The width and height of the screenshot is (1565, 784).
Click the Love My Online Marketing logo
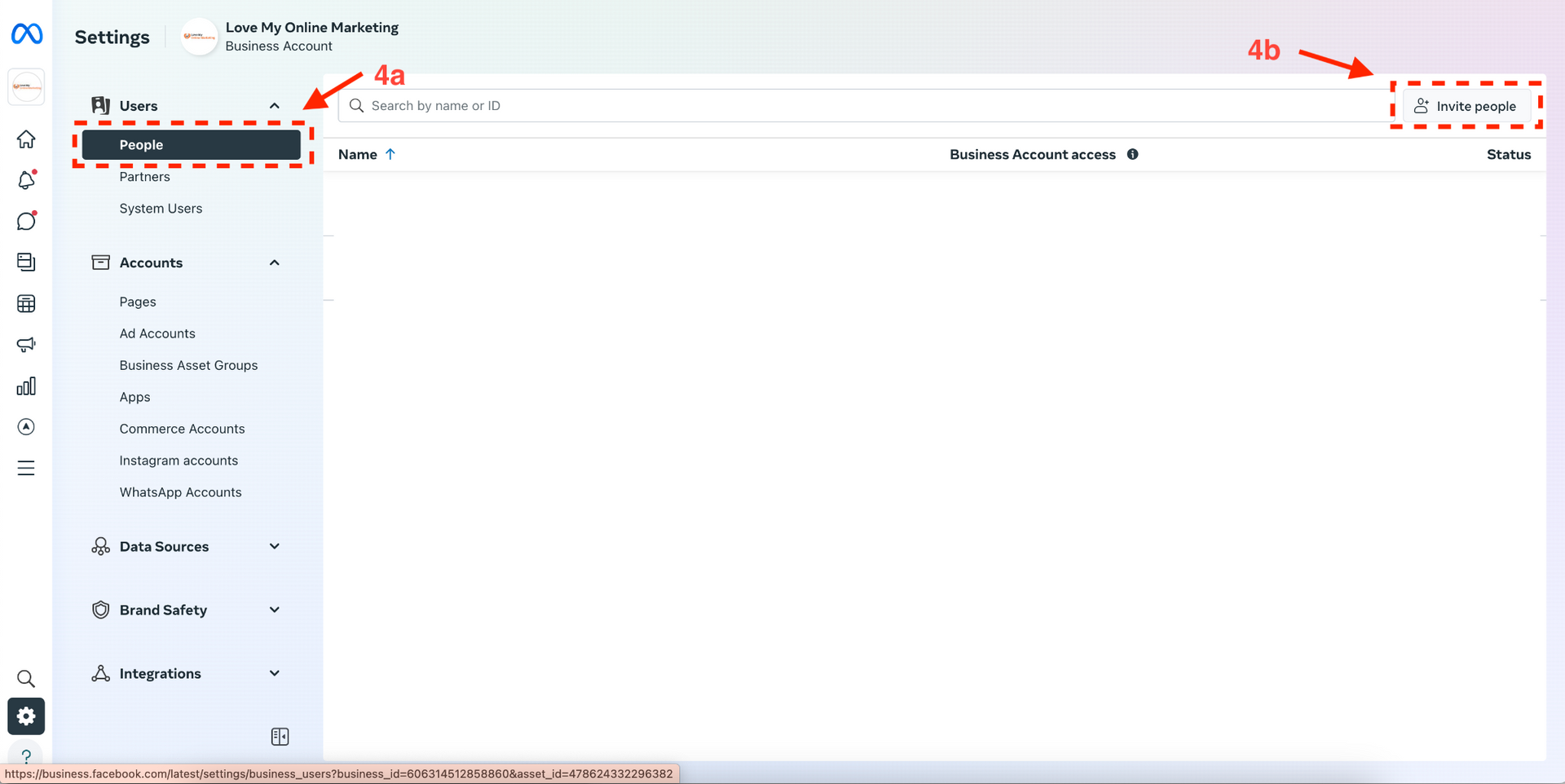[x=199, y=37]
